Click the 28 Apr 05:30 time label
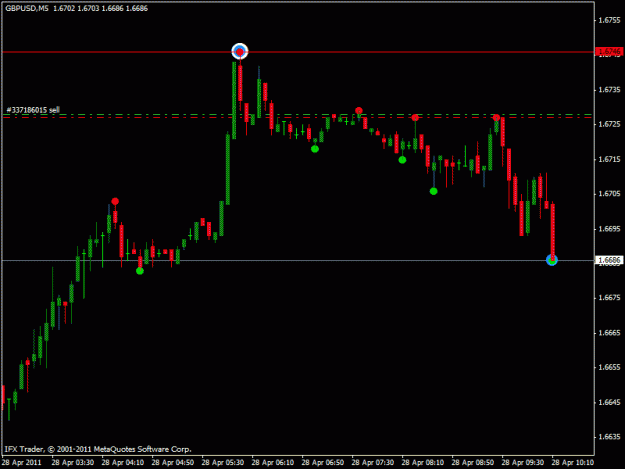The height and width of the screenshot is (469, 625). pos(223,463)
